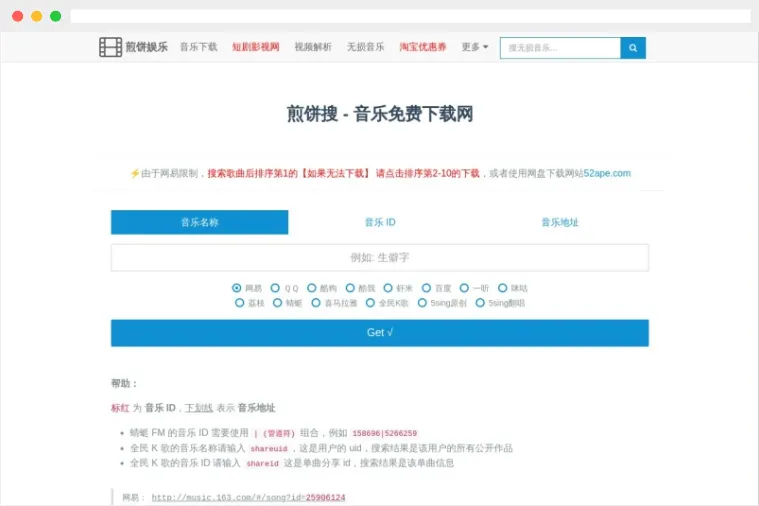Open the music.163.com song example link
This screenshot has height=506, width=759.
point(248,497)
